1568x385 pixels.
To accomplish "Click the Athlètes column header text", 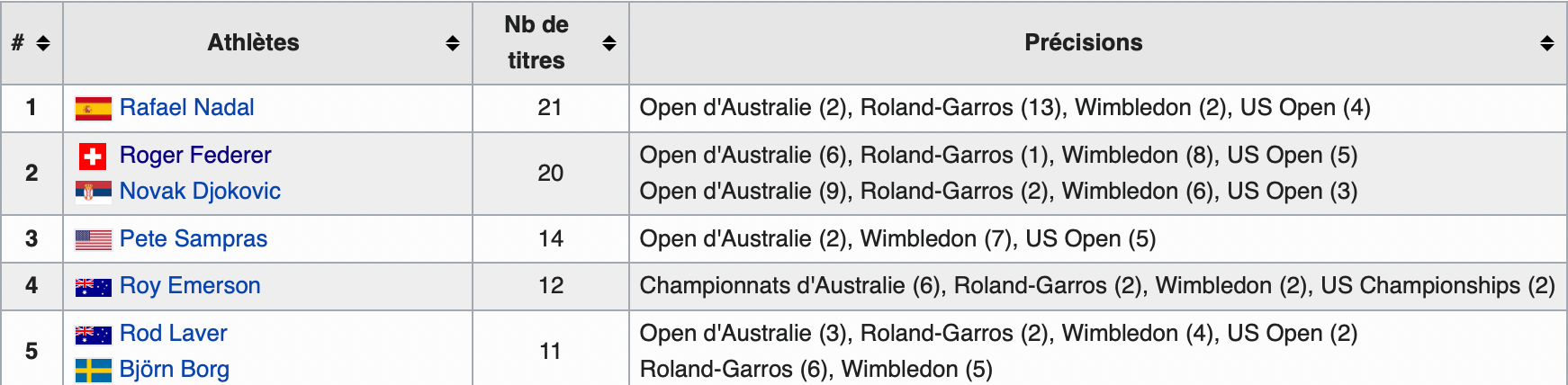I will [x=254, y=43].
